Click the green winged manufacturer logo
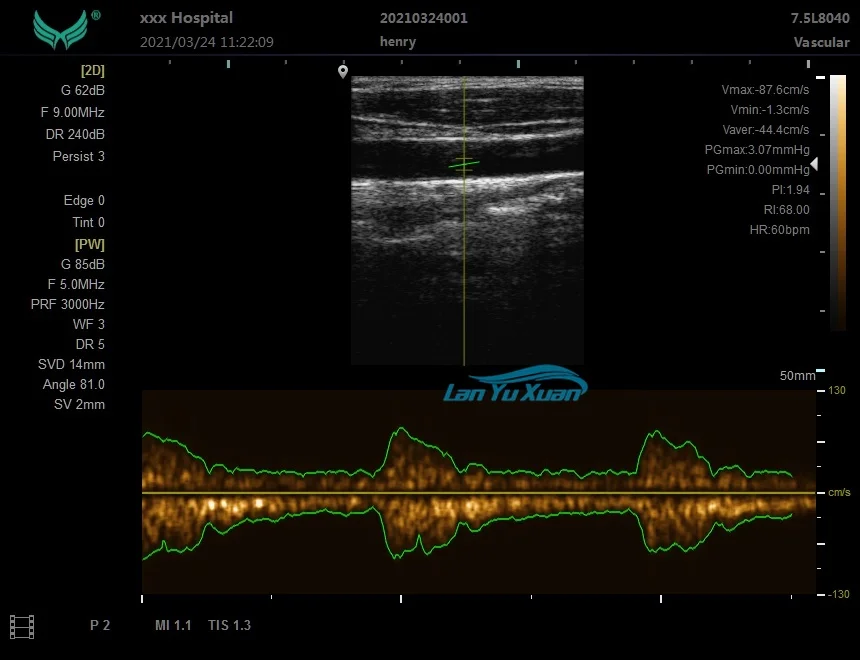Image resolution: width=860 pixels, height=660 pixels. [x=60, y=30]
